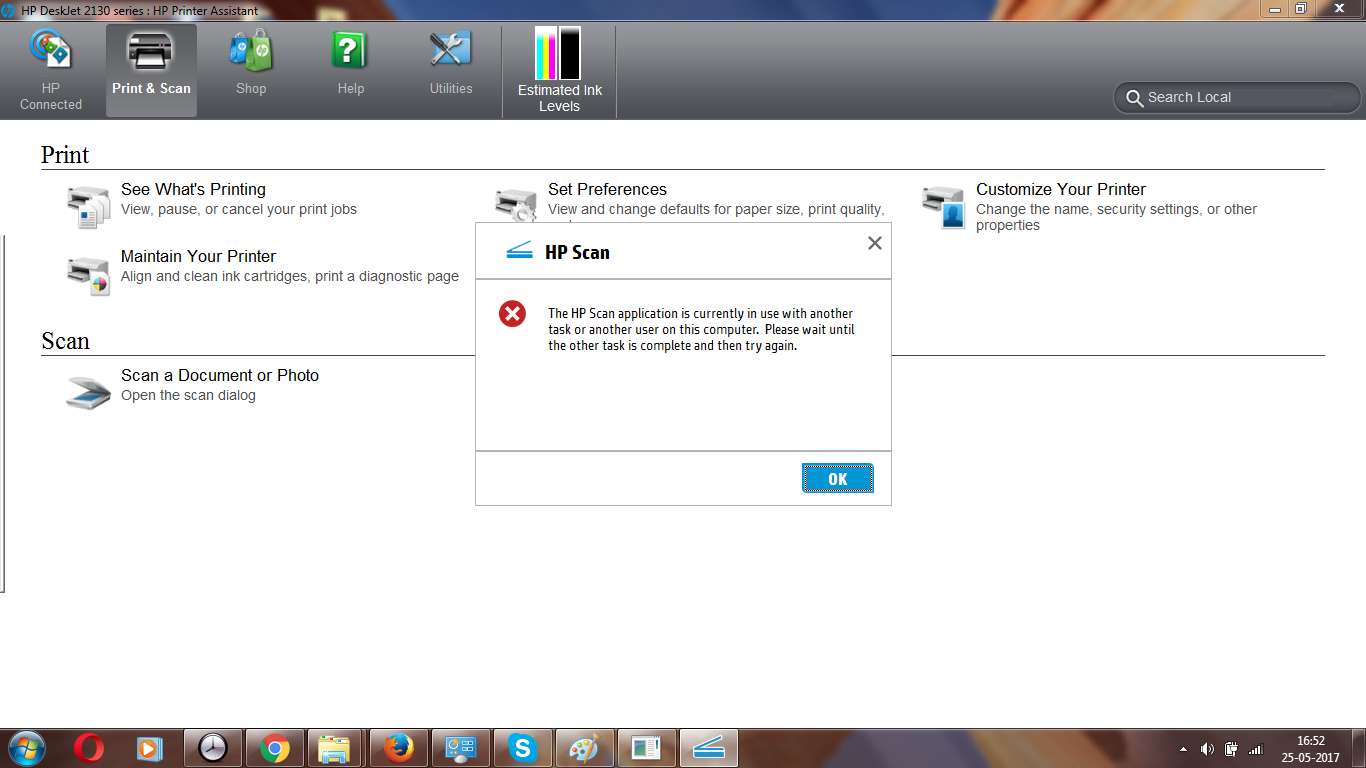
Task: Open the Windows Start menu
Action: click(27, 748)
